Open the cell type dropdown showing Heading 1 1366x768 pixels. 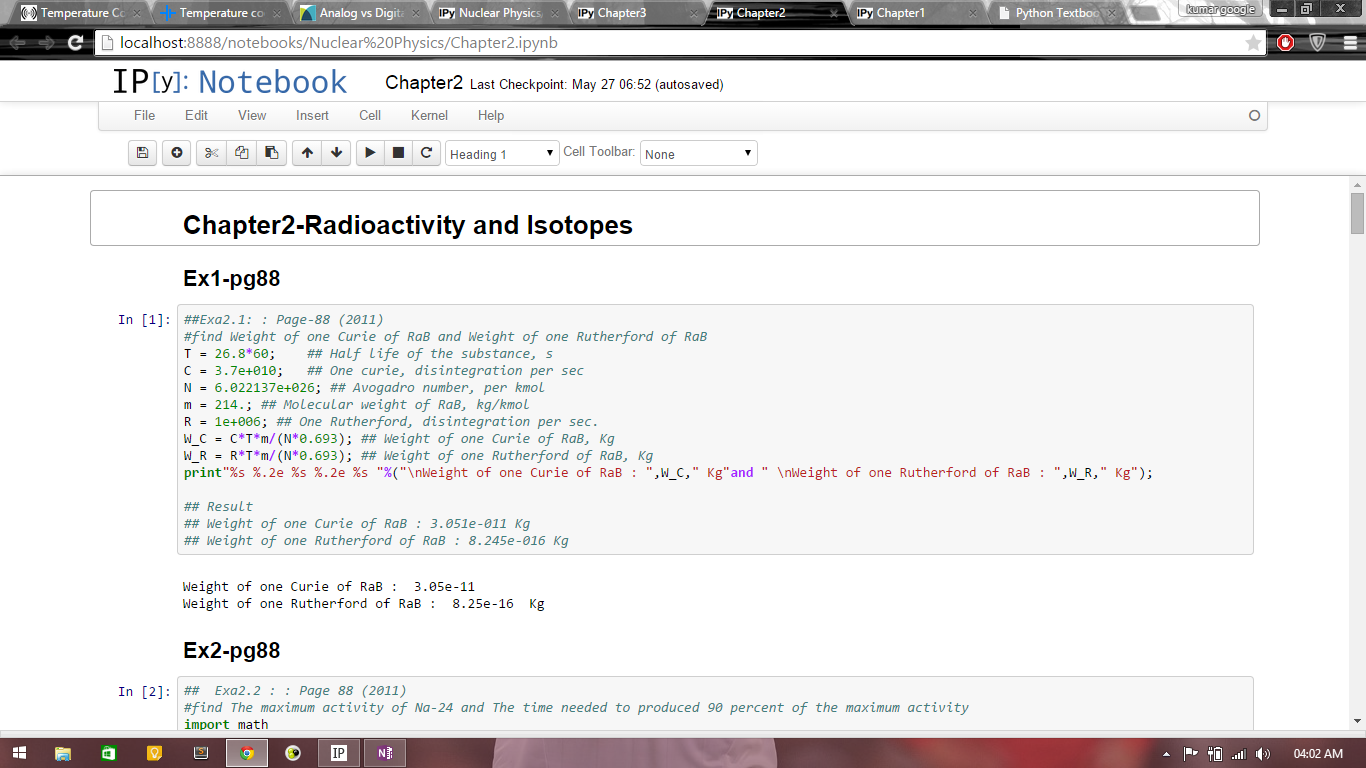[x=502, y=154]
